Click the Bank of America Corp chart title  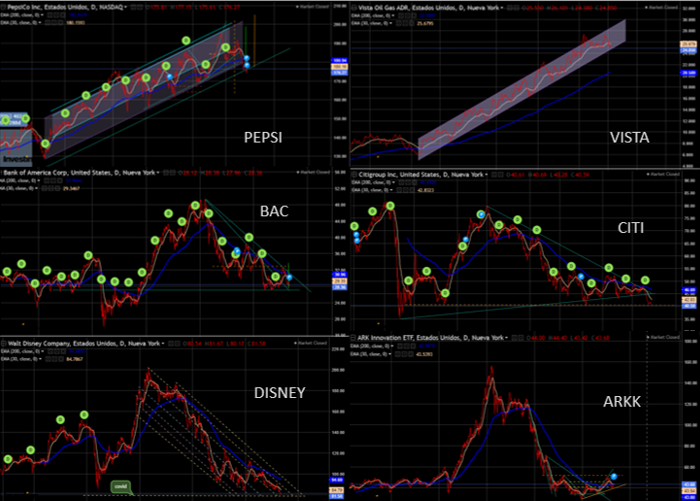pyautogui.click(x=79, y=172)
